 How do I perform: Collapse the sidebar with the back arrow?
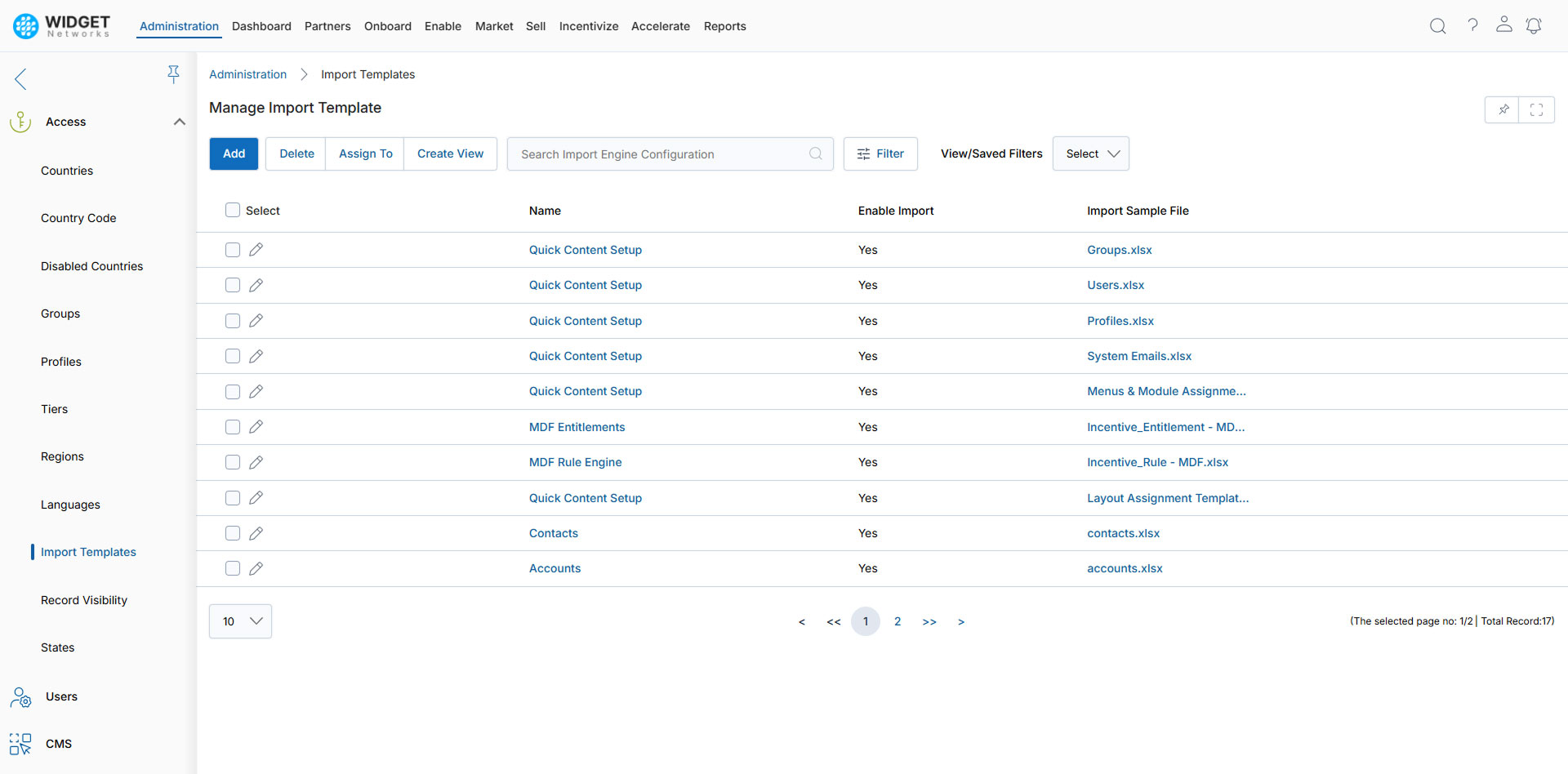click(x=20, y=78)
